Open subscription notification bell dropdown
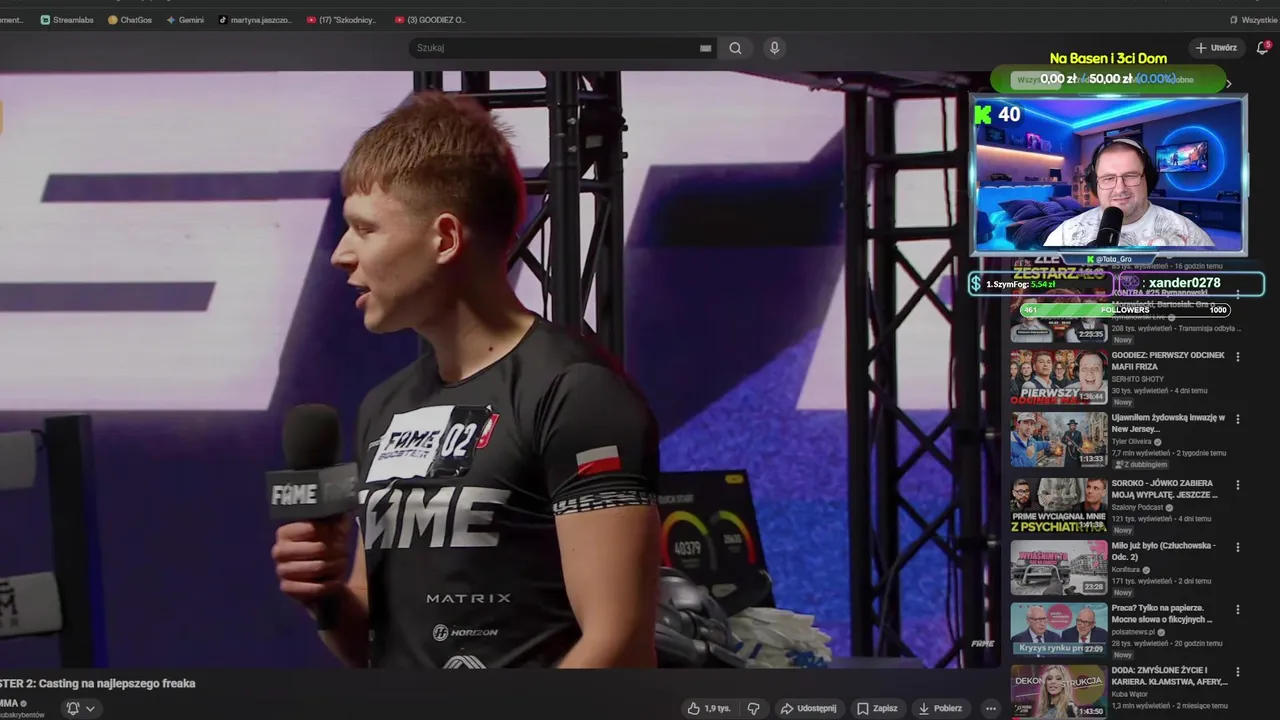 coord(81,708)
